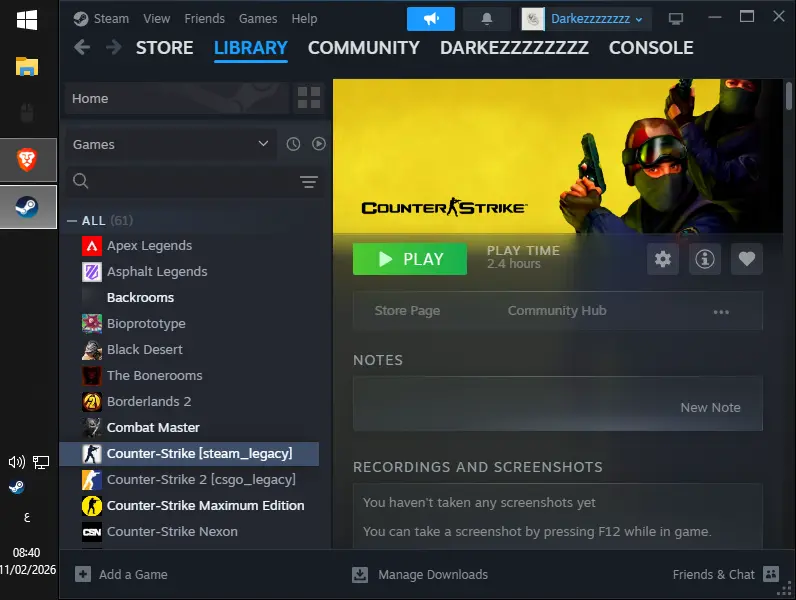Select Counter-Strike 2 [csgo_legacy] entry
796x600 pixels.
[189, 480]
